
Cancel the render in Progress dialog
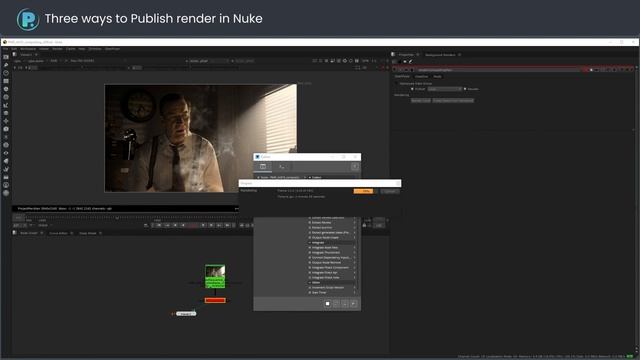[x=390, y=191]
